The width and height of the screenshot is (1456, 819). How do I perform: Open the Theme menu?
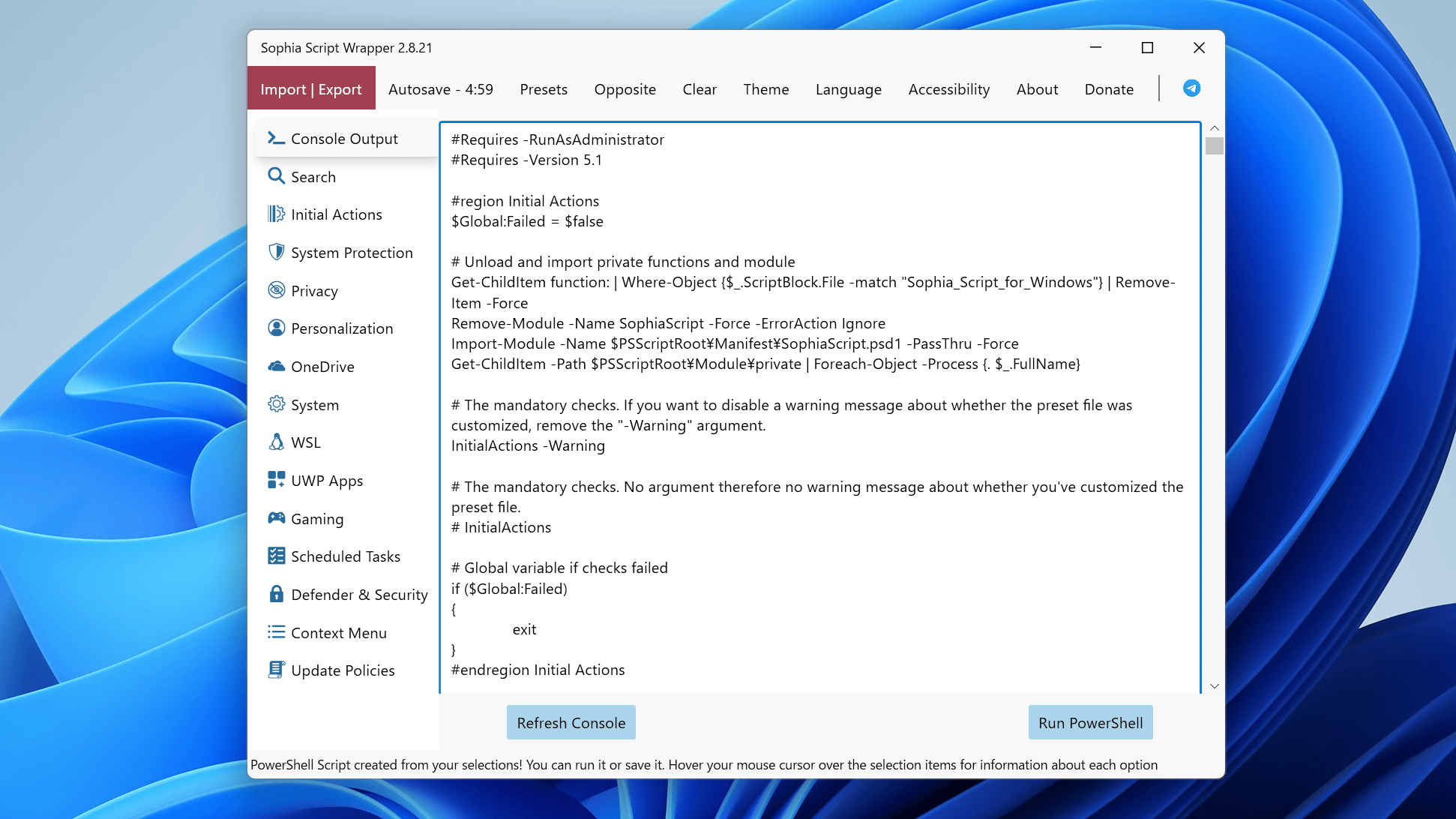pos(765,89)
